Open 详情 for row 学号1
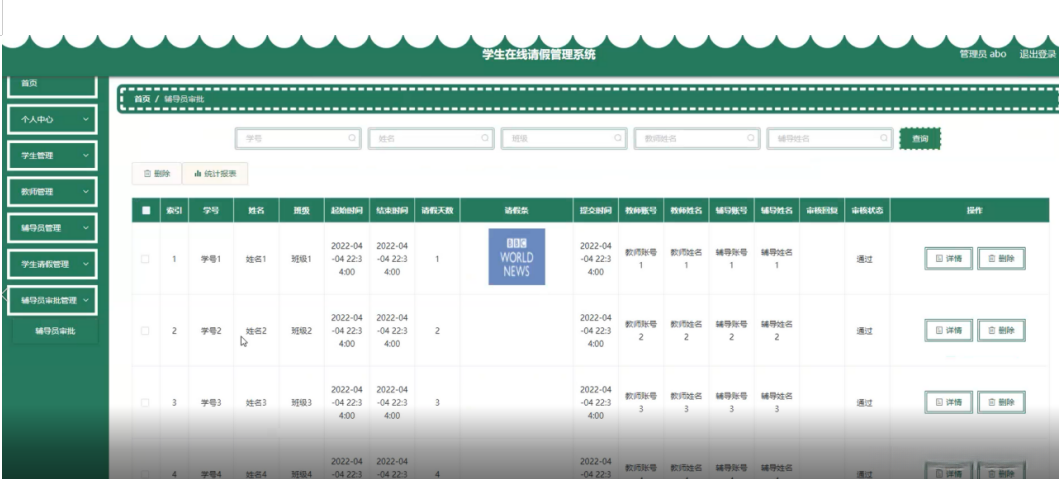Image resolution: width=1061 pixels, height=479 pixels. 948,258
